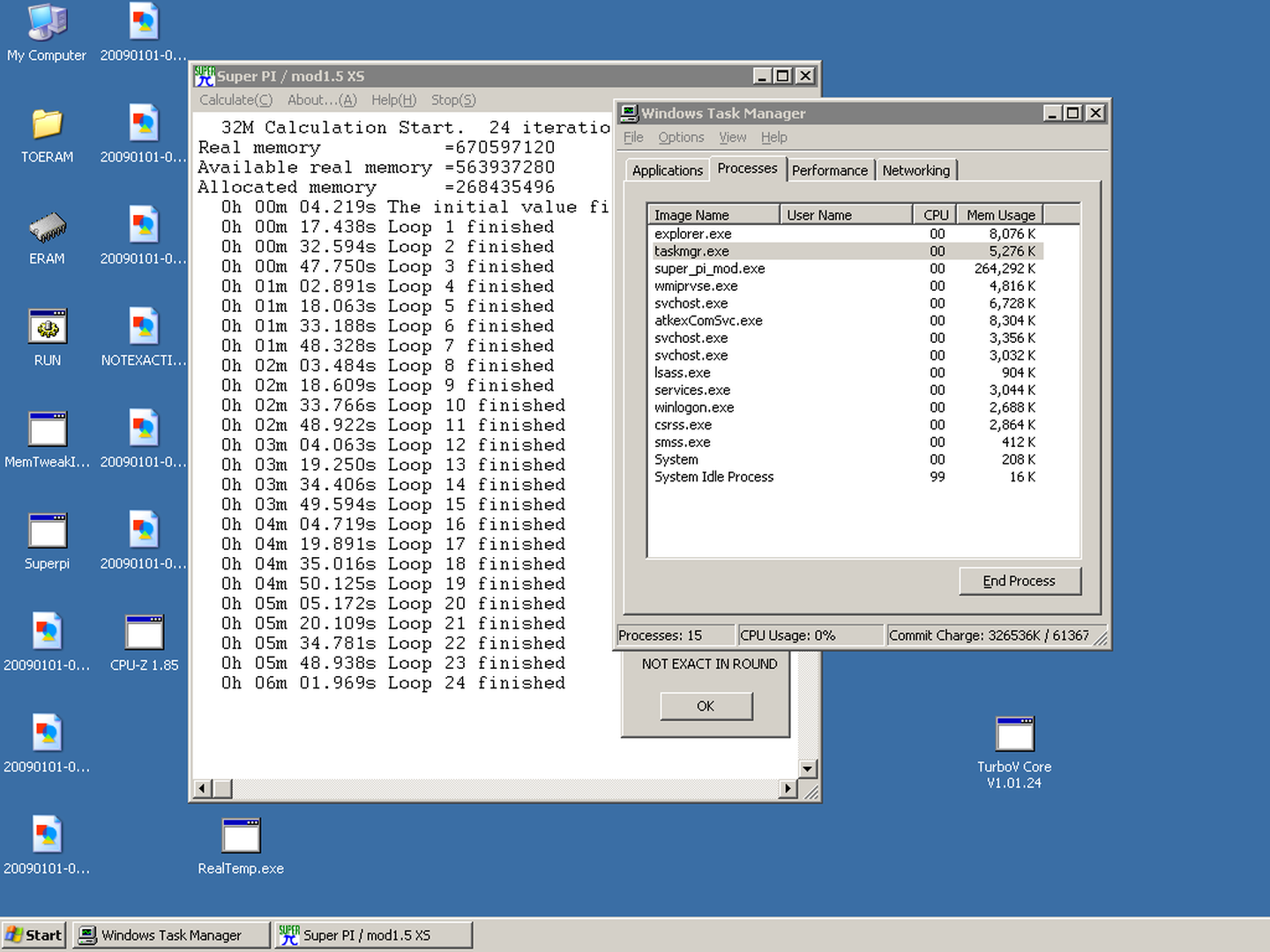Click the Super PI horizontal scroll thumb

pos(222,788)
